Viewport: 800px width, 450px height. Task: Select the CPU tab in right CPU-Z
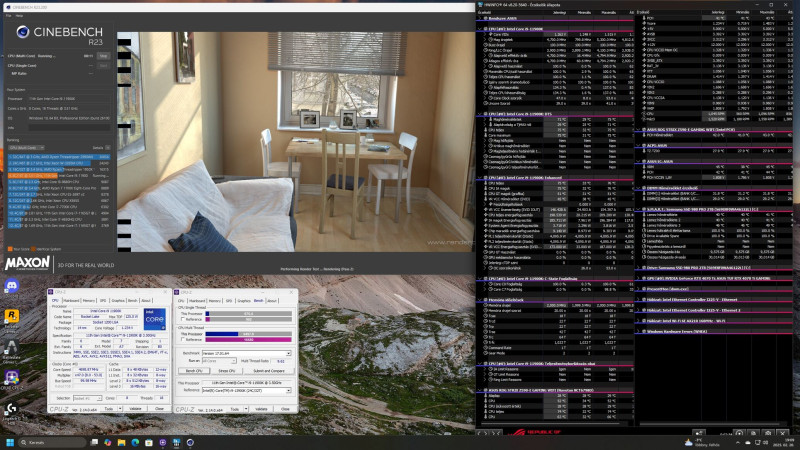[x=181, y=301]
